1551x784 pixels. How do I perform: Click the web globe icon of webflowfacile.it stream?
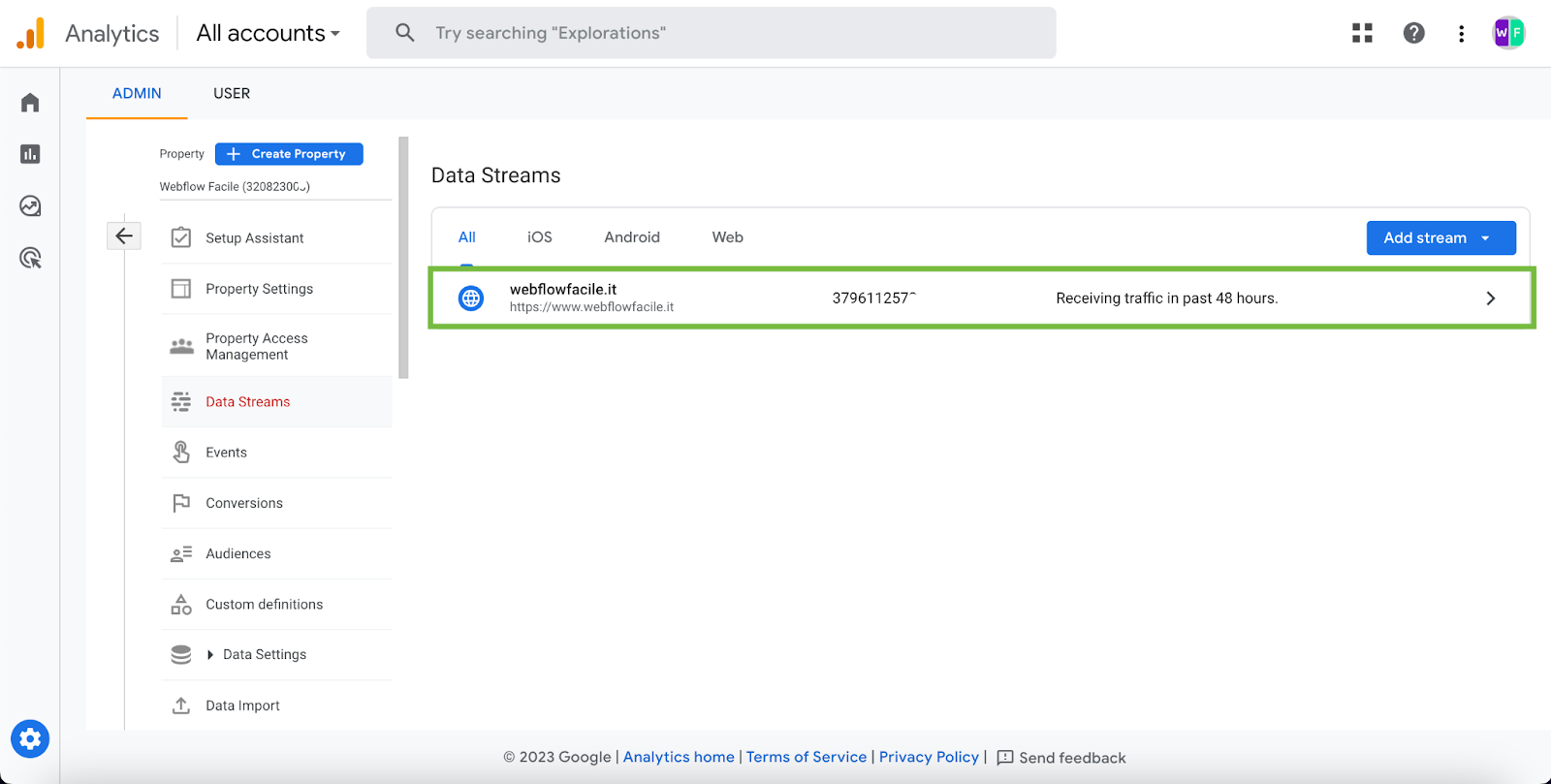(471, 298)
